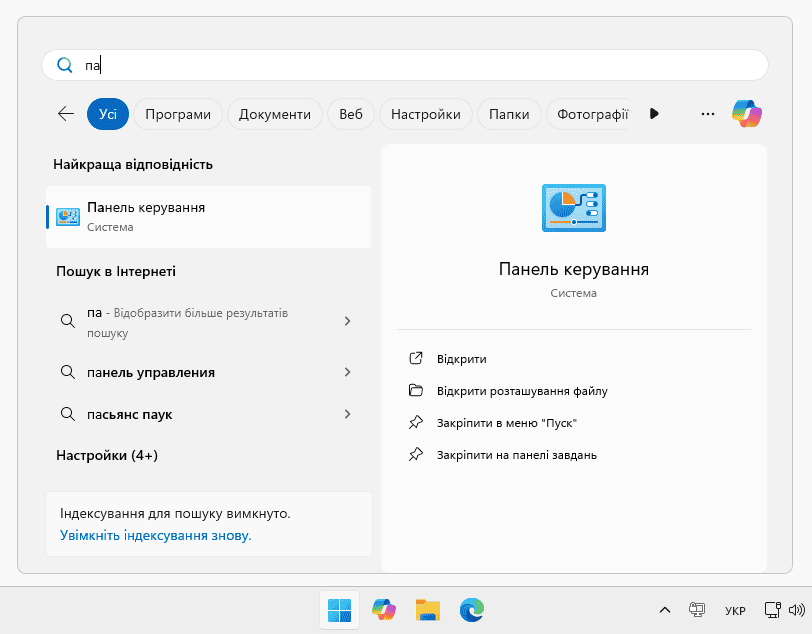Click 'Відкрити' to open Control Panel

tap(461, 359)
